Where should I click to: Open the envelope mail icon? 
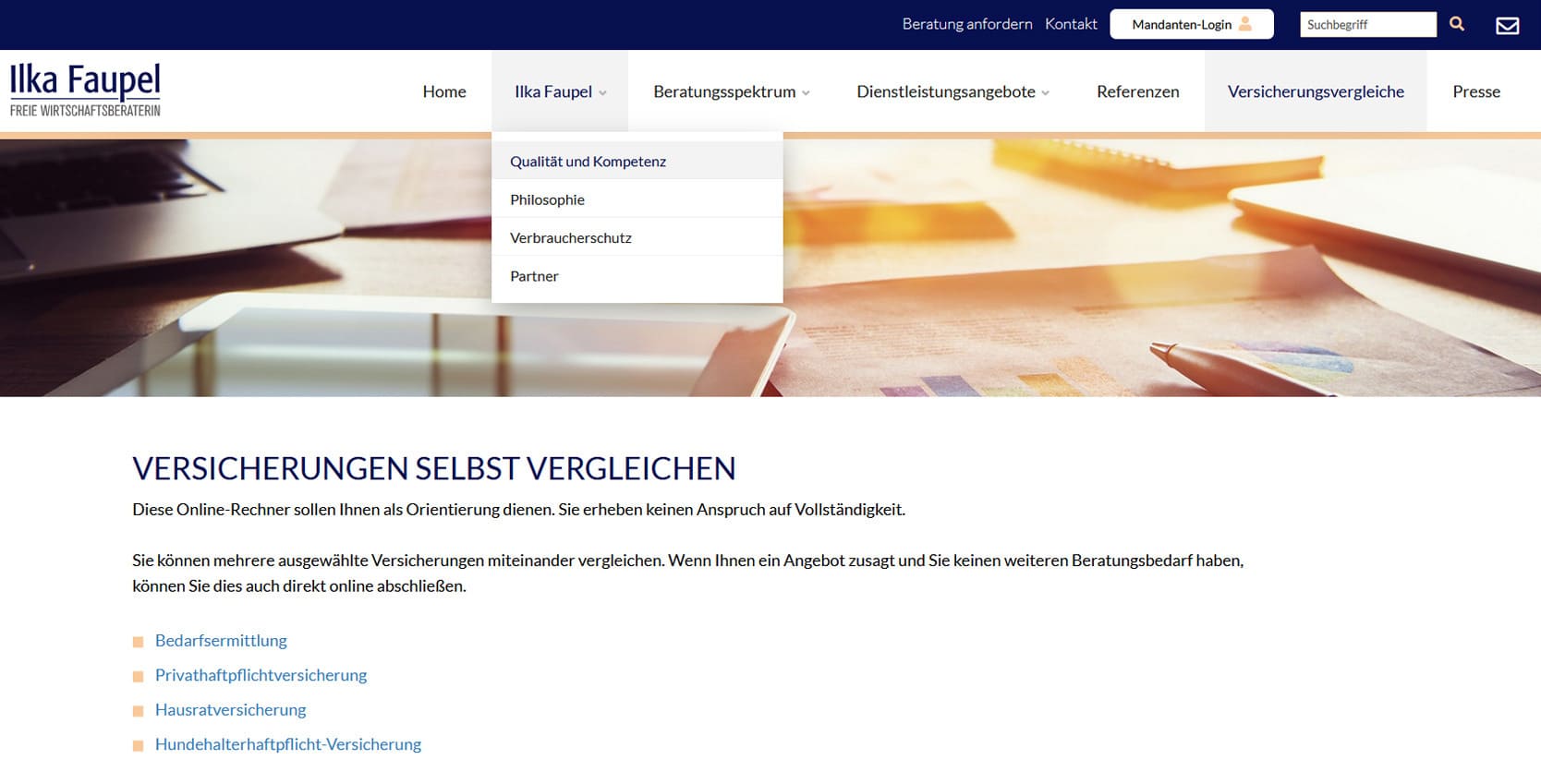[1507, 25]
